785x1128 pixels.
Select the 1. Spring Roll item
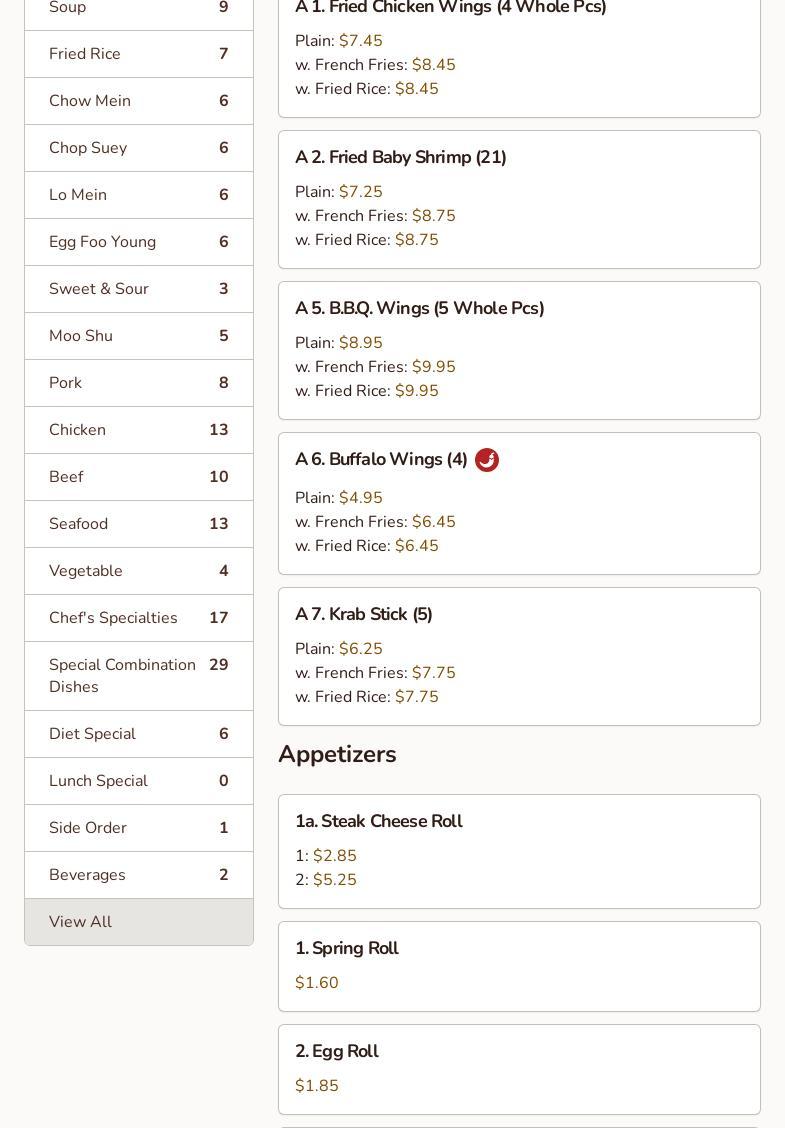[346, 948]
